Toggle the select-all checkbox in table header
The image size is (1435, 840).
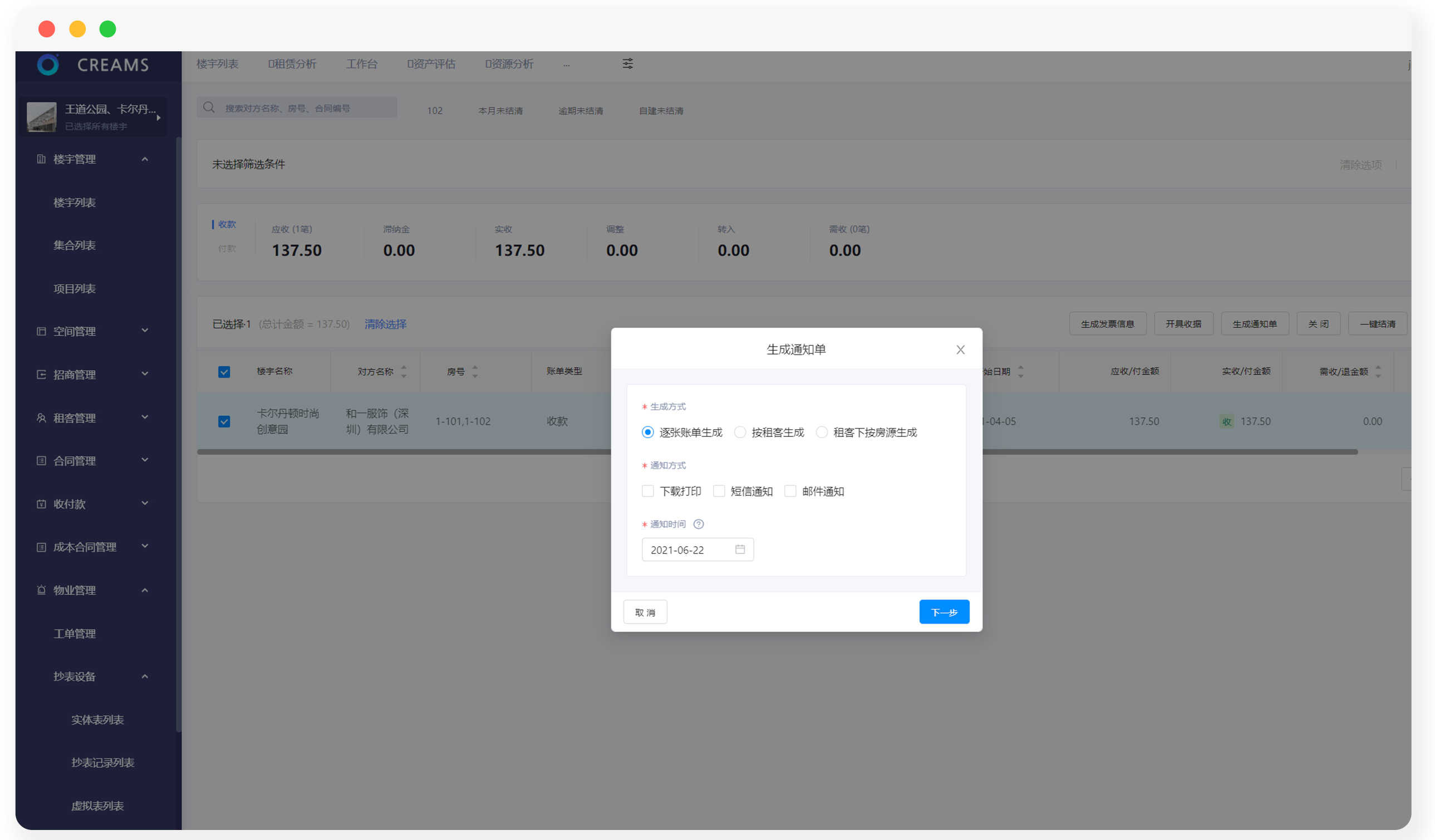[224, 372]
